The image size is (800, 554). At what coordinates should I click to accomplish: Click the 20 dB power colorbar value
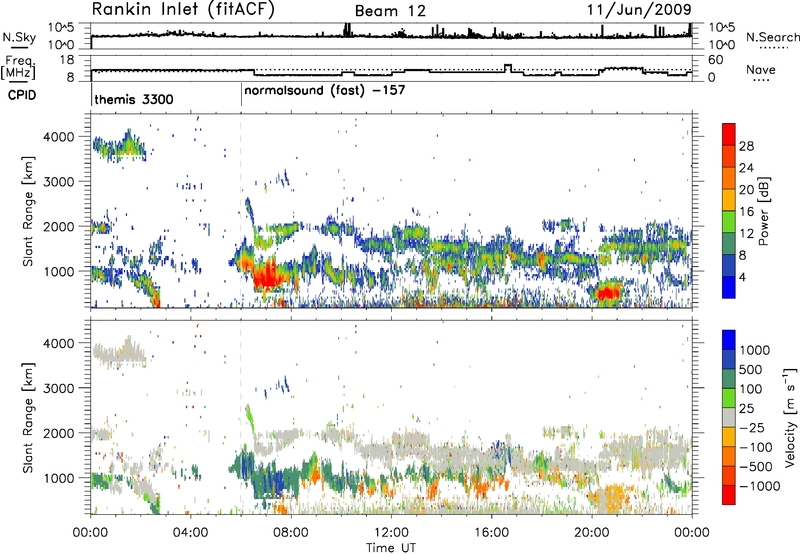(x=746, y=190)
